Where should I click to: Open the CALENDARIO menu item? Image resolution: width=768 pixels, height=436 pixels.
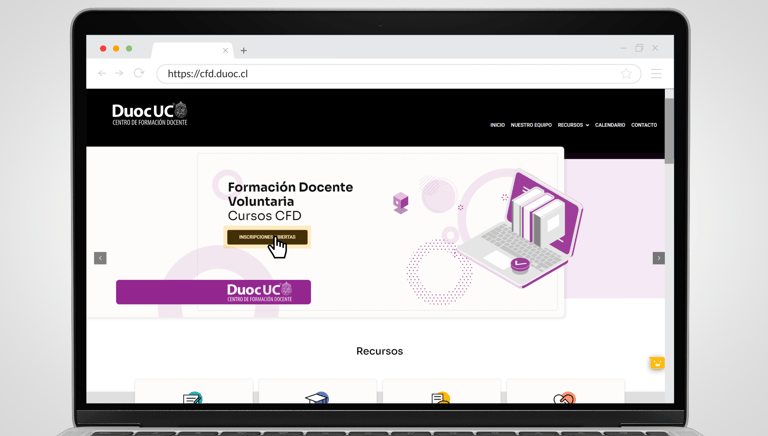coord(610,125)
